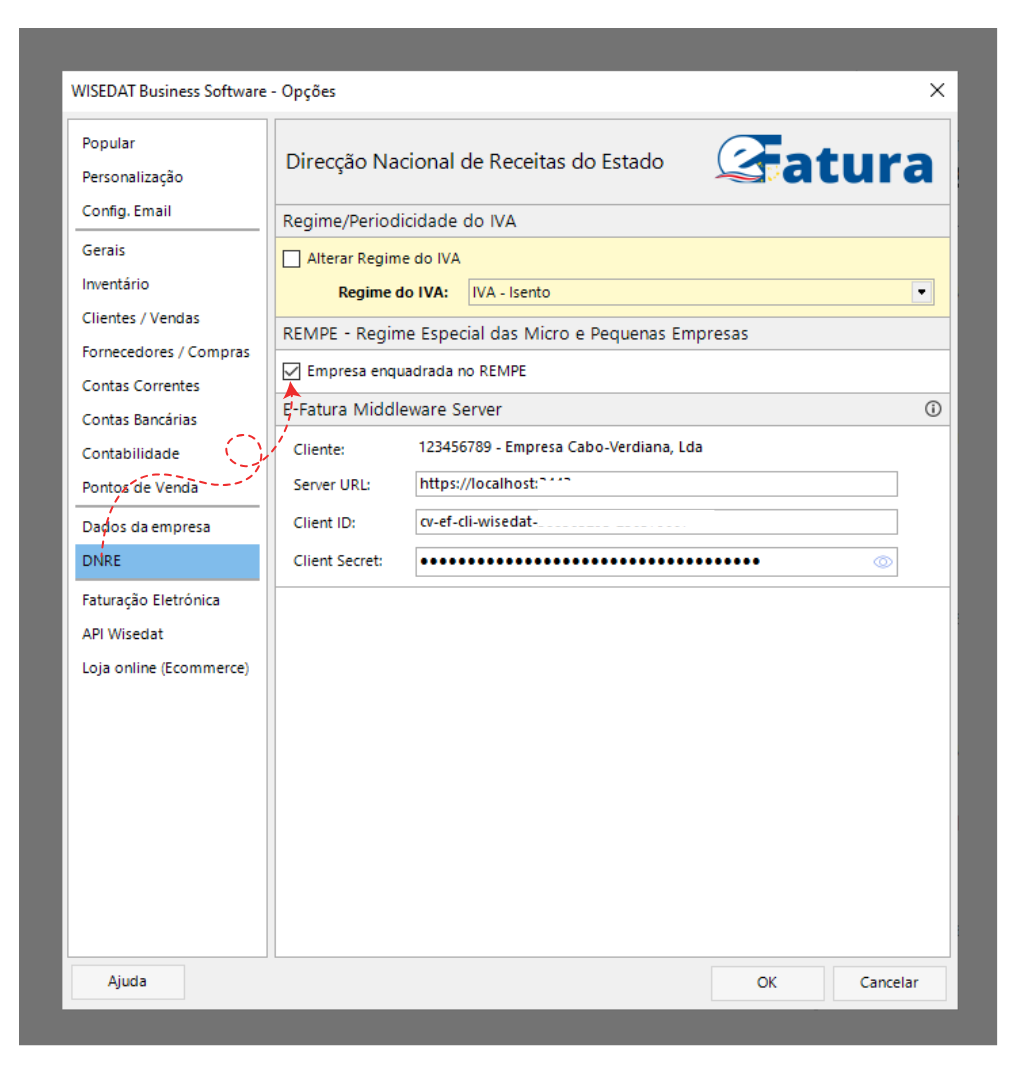This screenshot has width=1029, height=1078.
Task: Enable Alterar Regime do IVA checkbox
Action: tap(292, 259)
